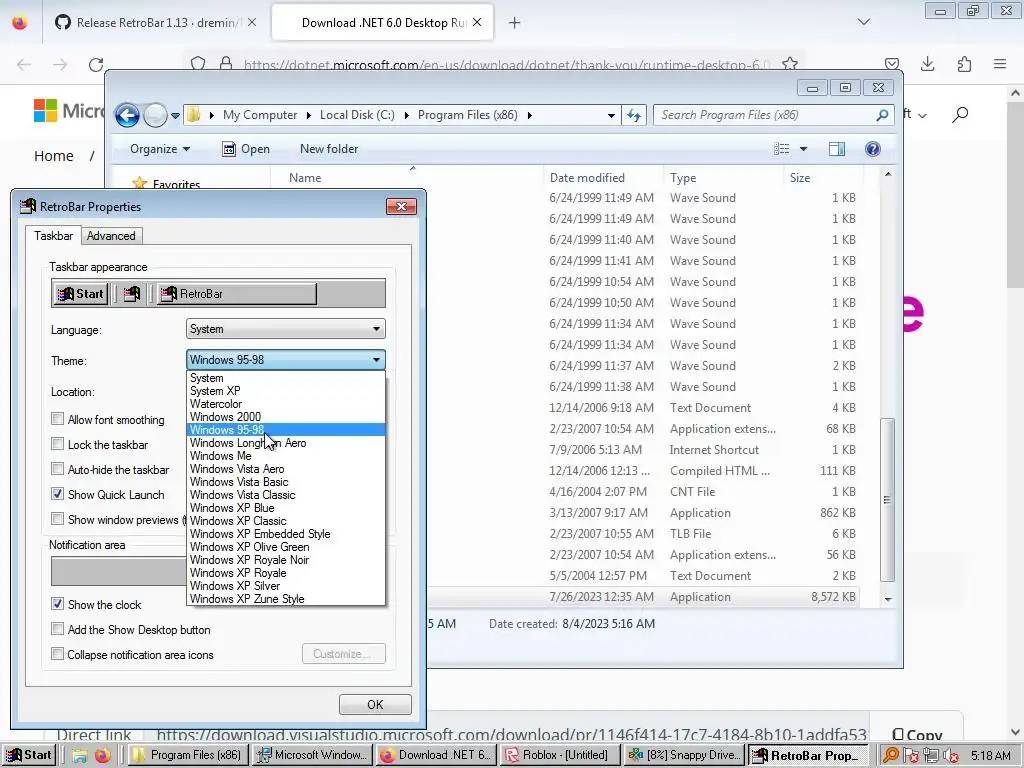Click New folder in Explorer toolbar
Viewport: 1024px width, 768px height.
(x=329, y=149)
